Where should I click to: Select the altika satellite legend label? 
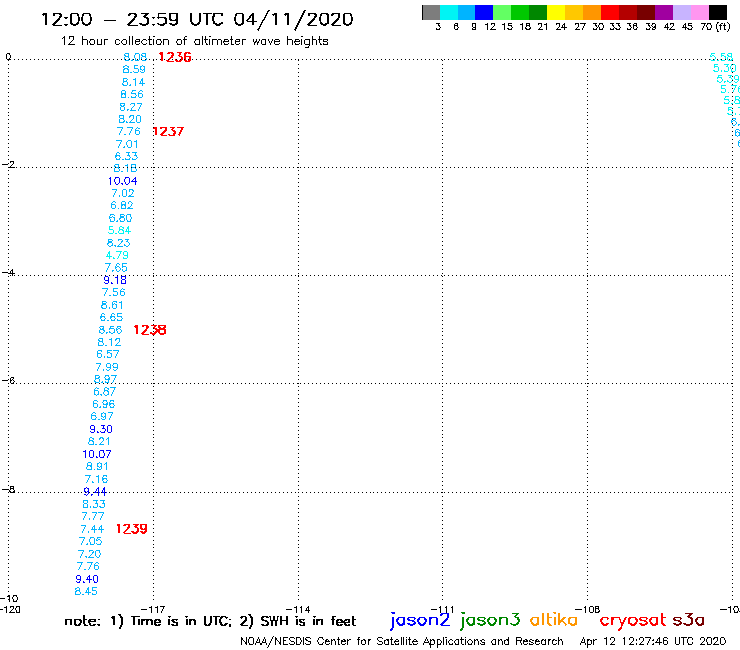point(554,620)
